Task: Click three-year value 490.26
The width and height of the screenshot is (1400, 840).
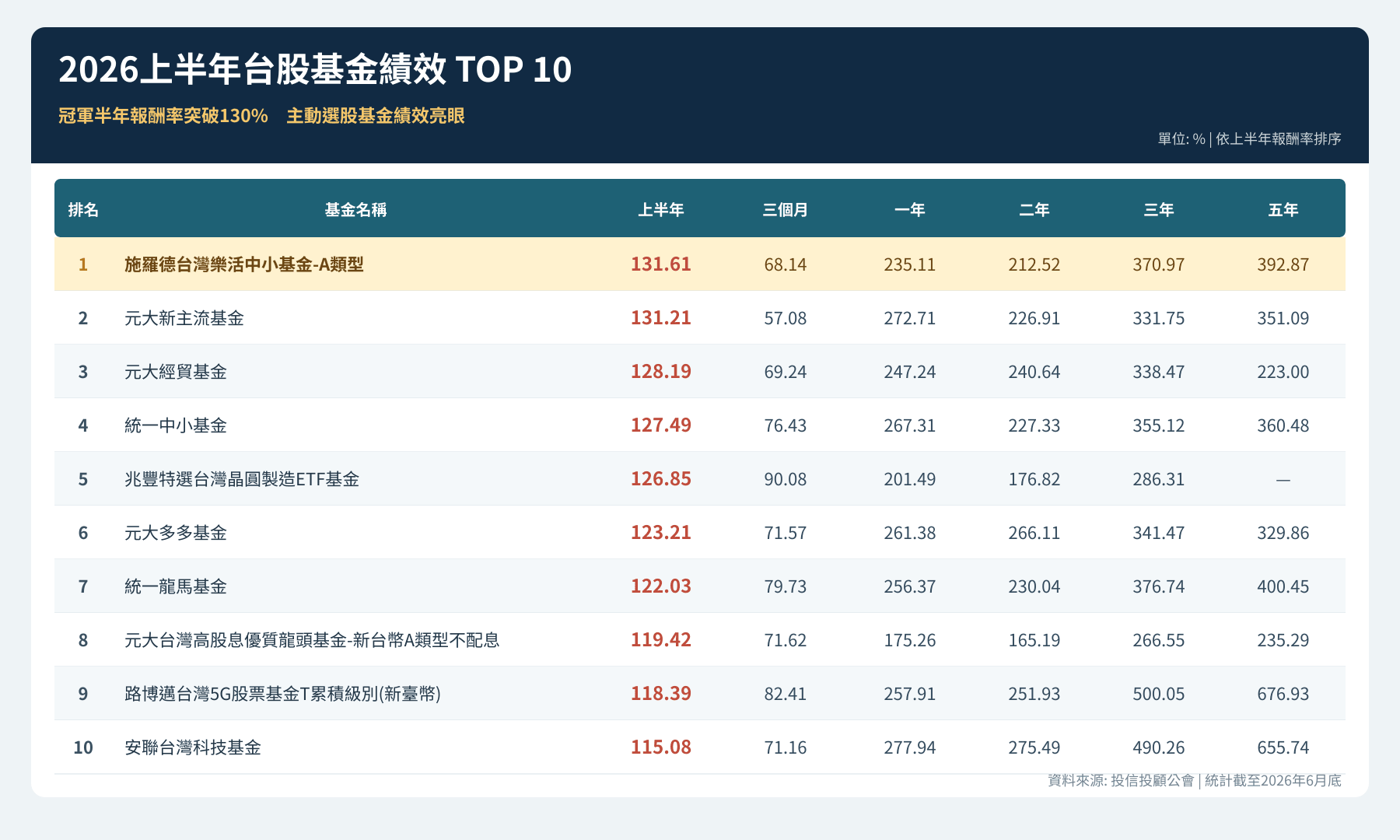Action: coord(1159,747)
